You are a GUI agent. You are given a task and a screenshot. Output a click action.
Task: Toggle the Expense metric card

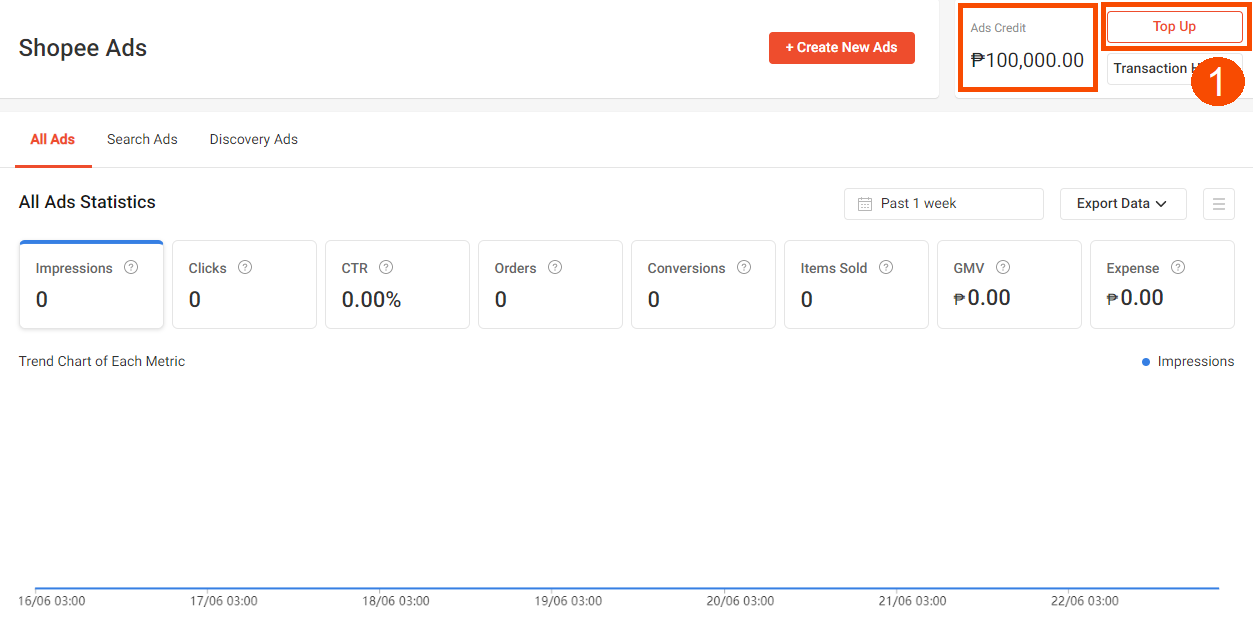1162,285
